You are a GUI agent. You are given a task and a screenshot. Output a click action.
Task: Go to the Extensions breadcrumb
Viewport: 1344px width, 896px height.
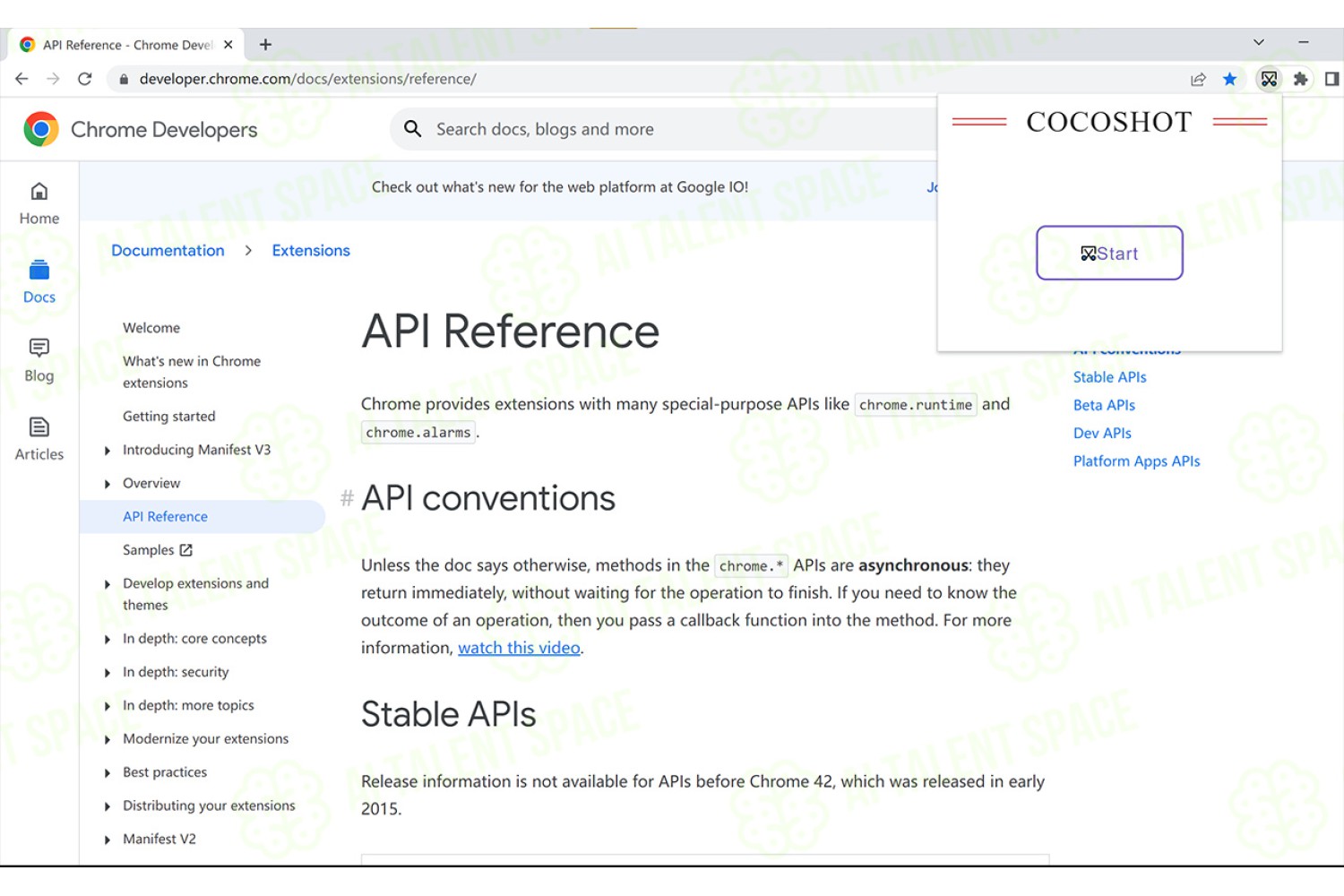311,250
